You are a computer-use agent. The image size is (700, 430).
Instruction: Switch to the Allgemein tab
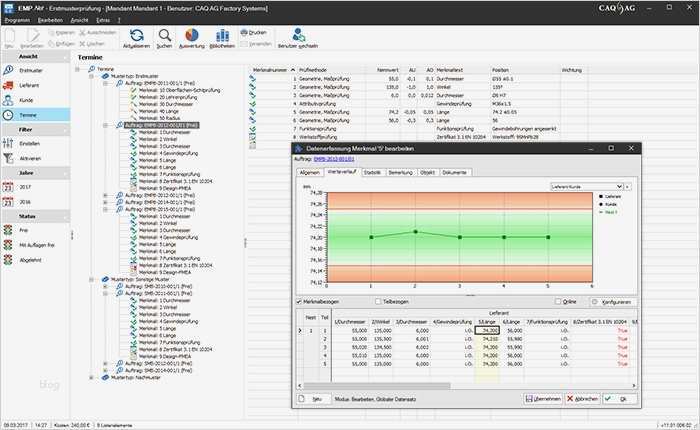[x=309, y=172]
